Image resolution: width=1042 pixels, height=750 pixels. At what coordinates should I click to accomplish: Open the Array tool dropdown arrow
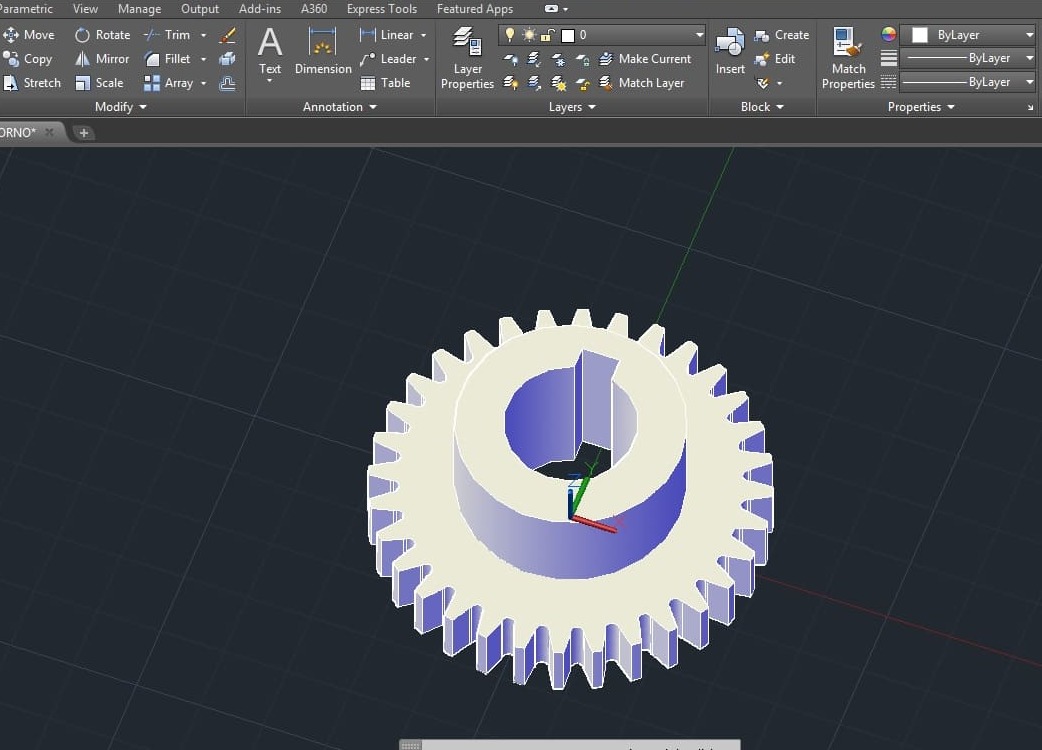[203, 82]
